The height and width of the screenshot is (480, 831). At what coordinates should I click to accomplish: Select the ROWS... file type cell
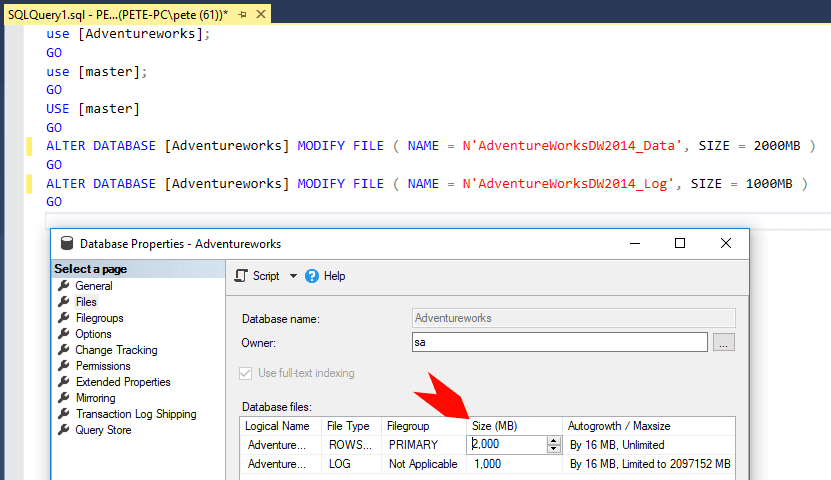(352, 445)
